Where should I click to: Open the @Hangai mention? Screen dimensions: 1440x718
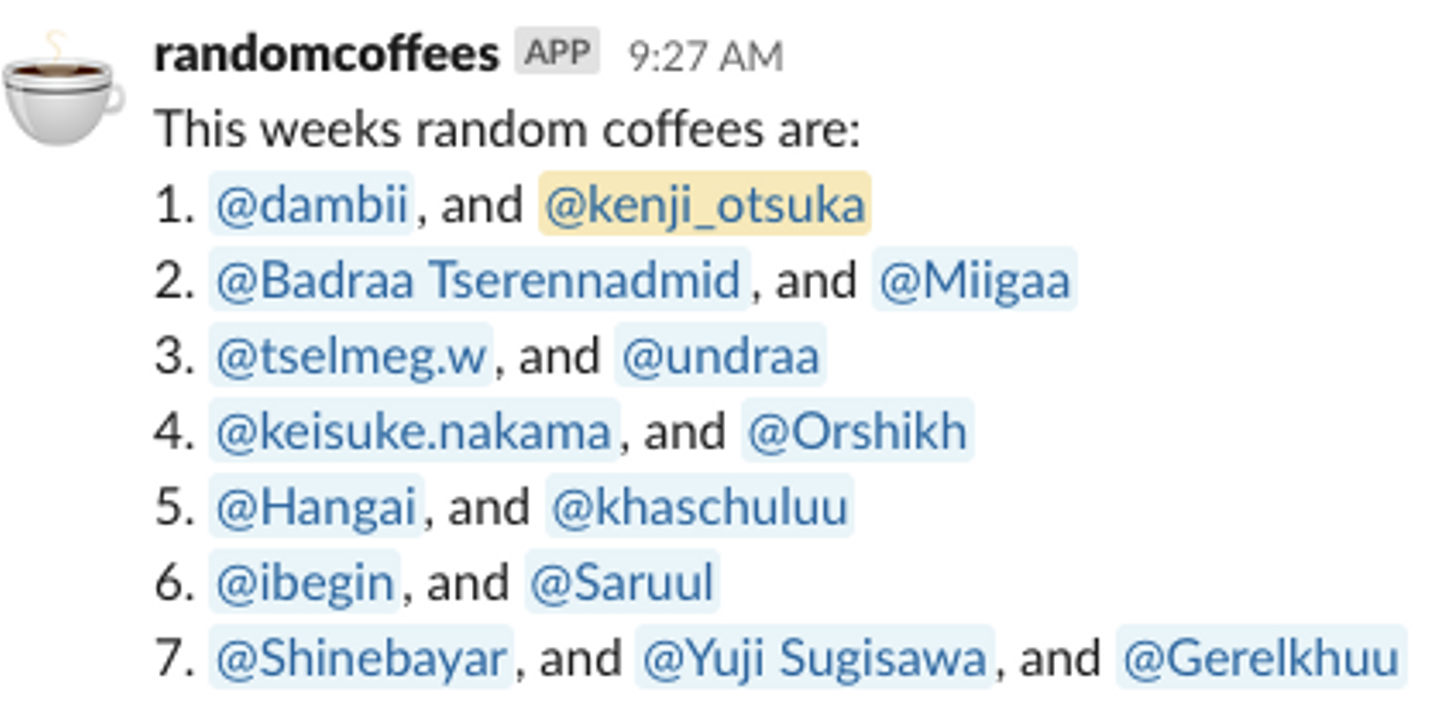tap(316, 507)
